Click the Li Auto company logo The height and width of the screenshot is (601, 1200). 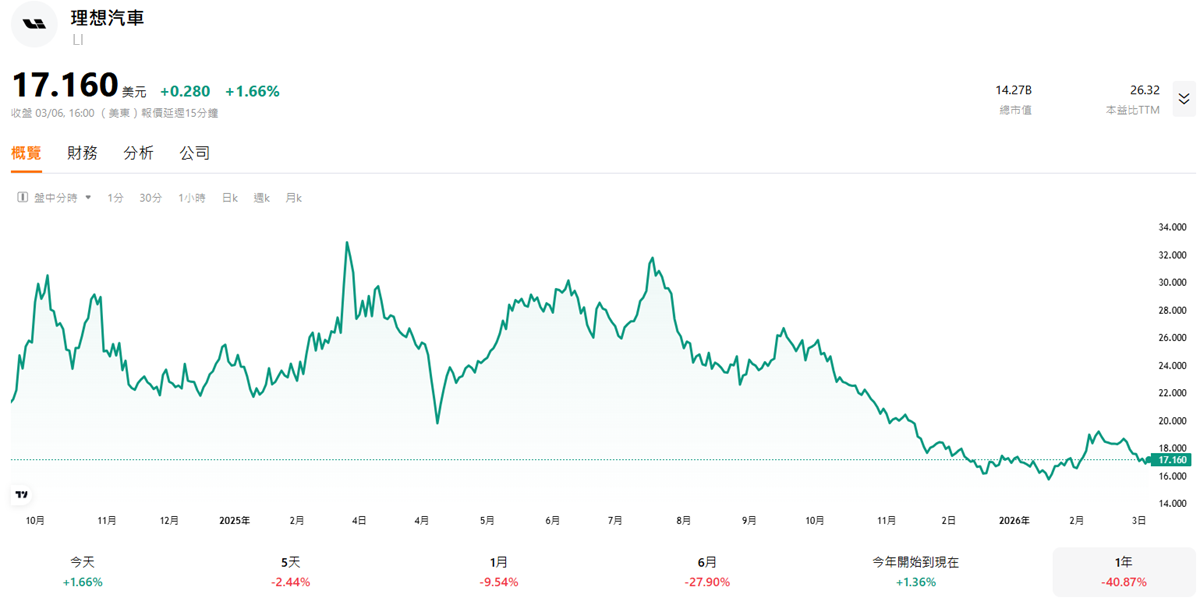point(34,24)
